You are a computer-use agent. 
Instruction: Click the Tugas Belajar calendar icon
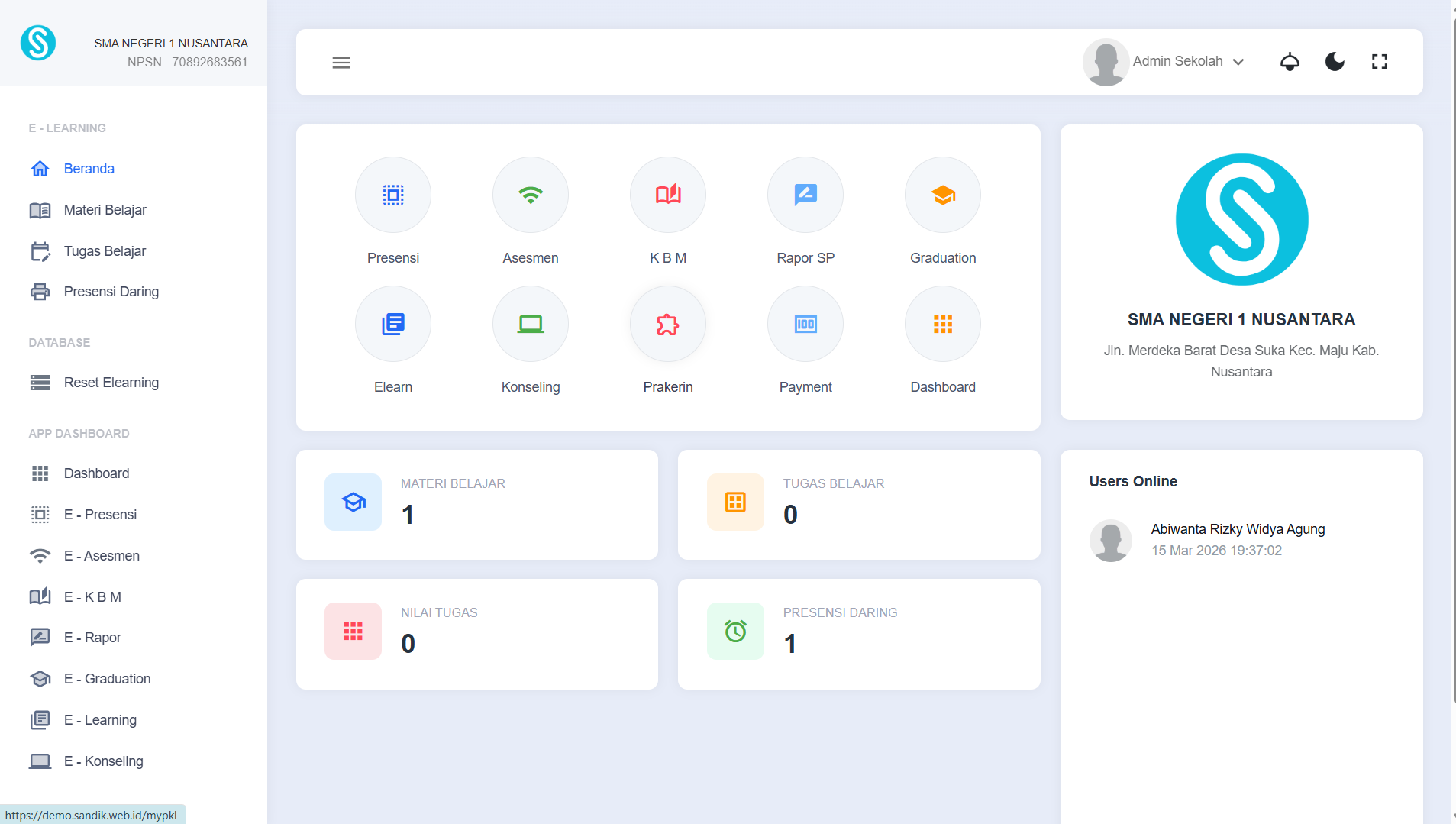(40, 251)
